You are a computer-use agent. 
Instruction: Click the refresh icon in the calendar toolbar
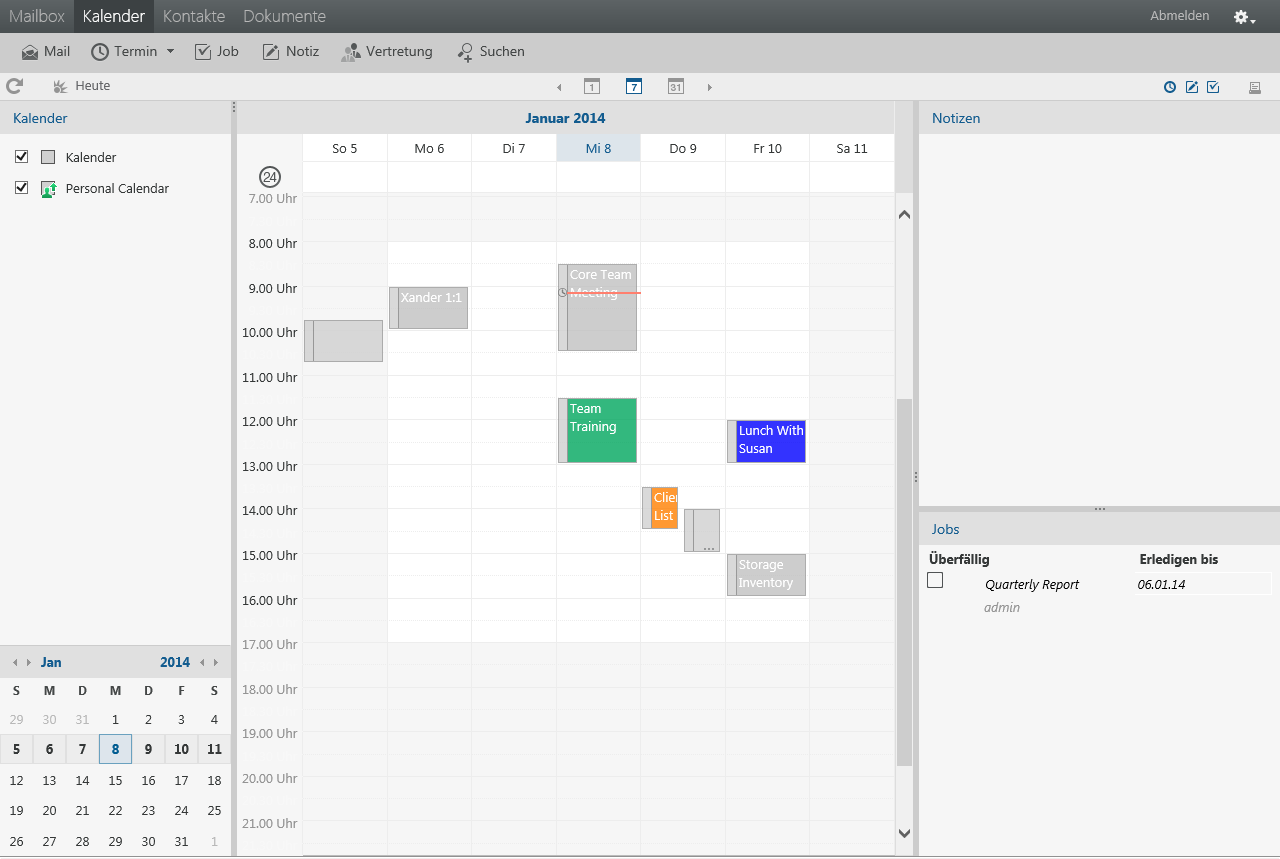coord(14,87)
